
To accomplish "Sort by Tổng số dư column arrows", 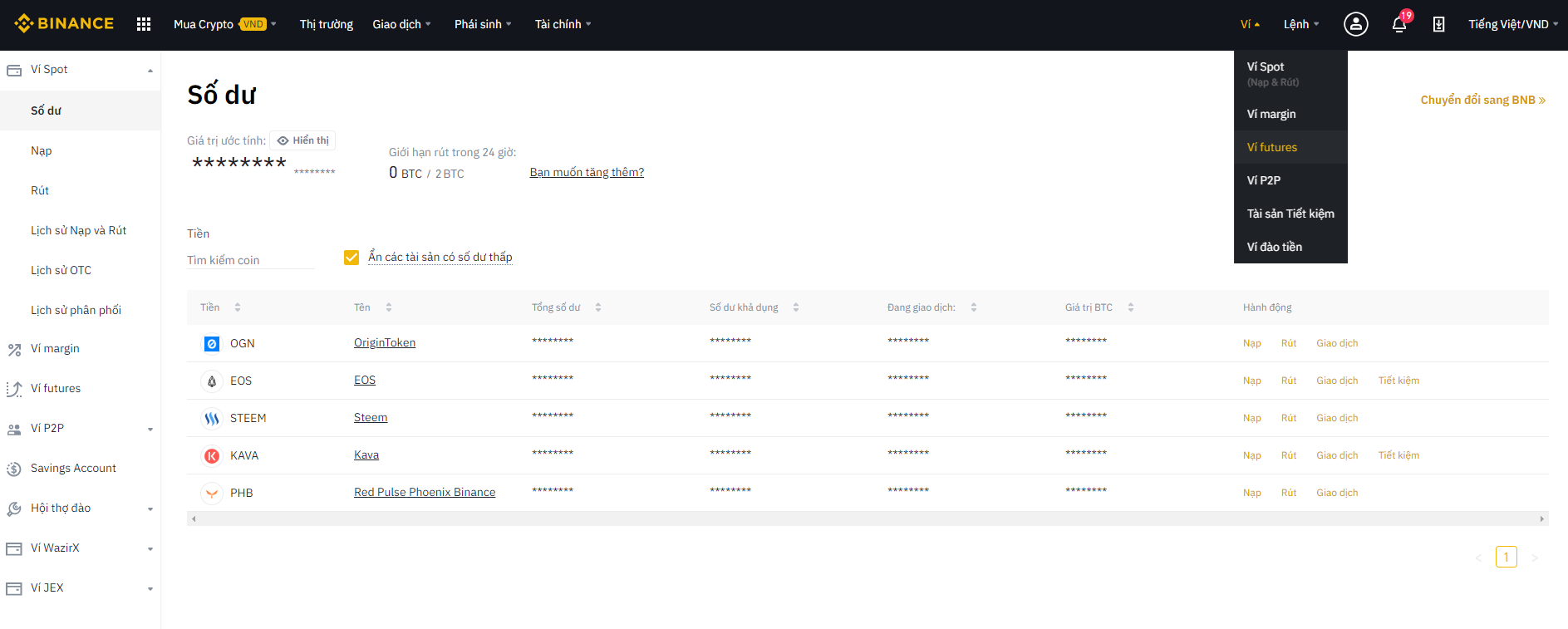I will click(x=598, y=307).
